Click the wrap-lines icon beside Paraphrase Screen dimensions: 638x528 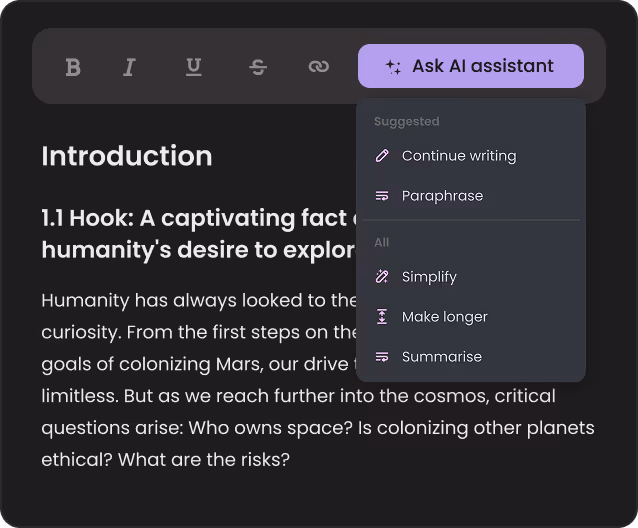coord(382,196)
